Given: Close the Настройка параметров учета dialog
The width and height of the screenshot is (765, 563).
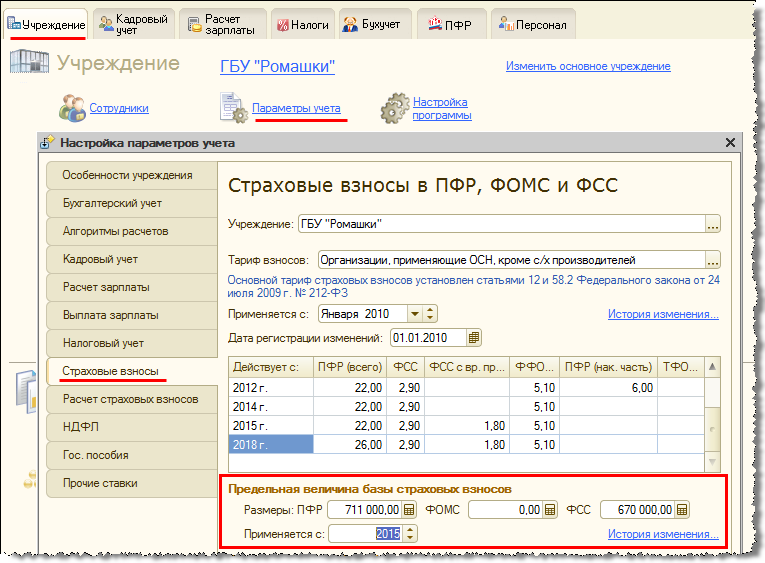Looking at the screenshot, I should (729, 143).
